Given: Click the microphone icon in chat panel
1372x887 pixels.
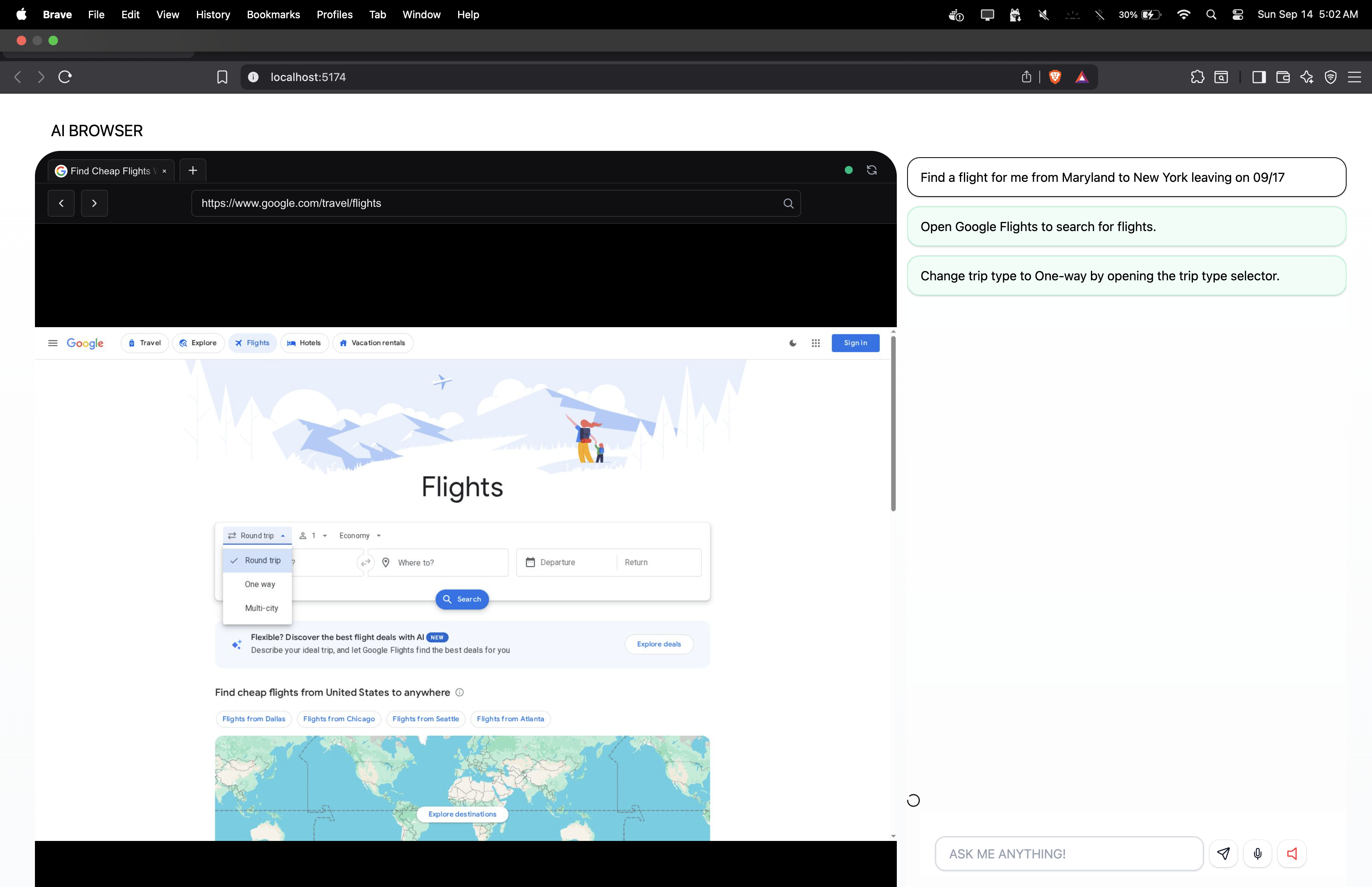Looking at the screenshot, I should pyautogui.click(x=1257, y=854).
